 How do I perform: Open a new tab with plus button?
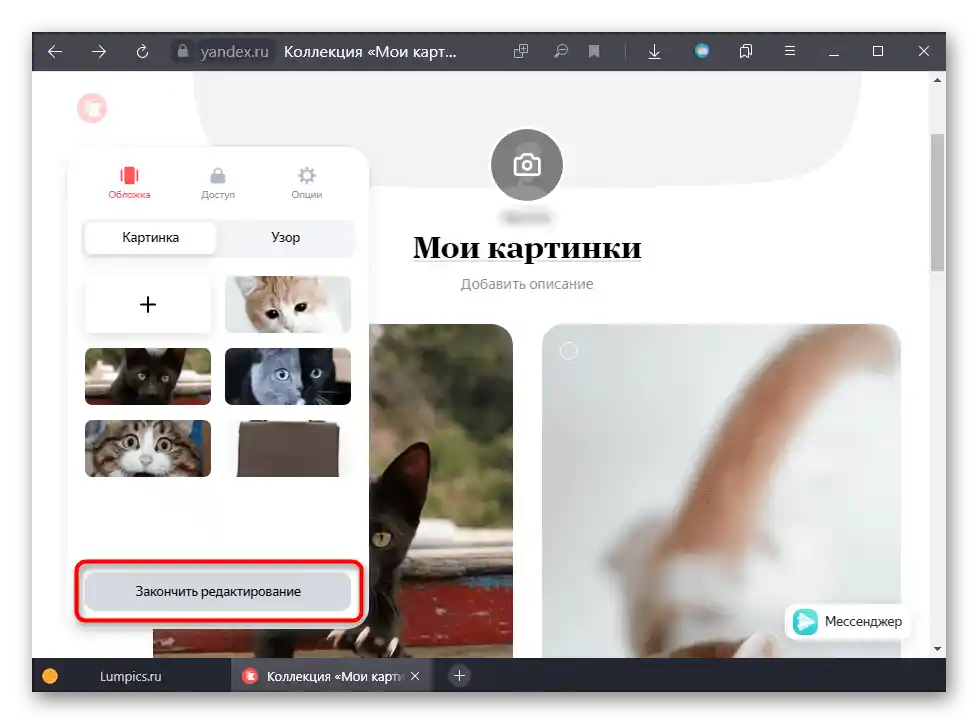coord(459,676)
